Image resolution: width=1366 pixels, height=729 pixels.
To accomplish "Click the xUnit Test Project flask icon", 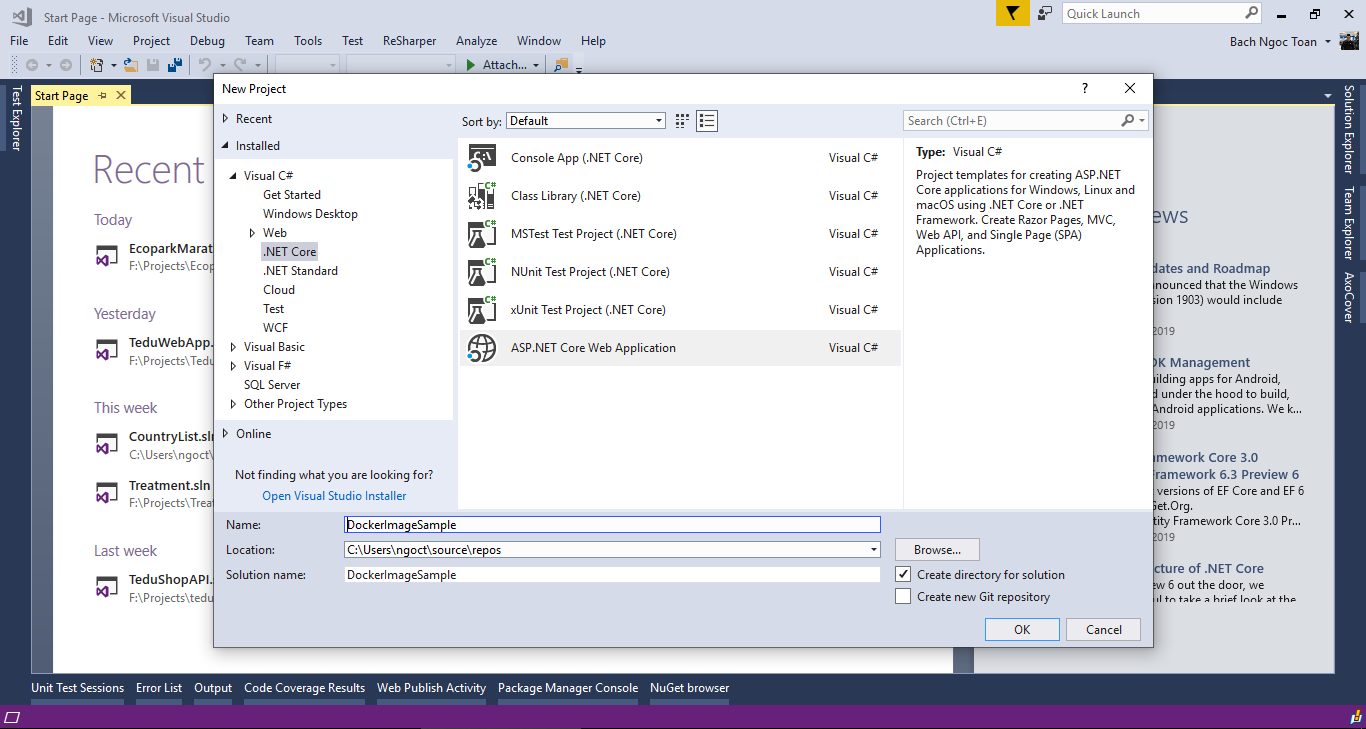I will pos(482,310).
